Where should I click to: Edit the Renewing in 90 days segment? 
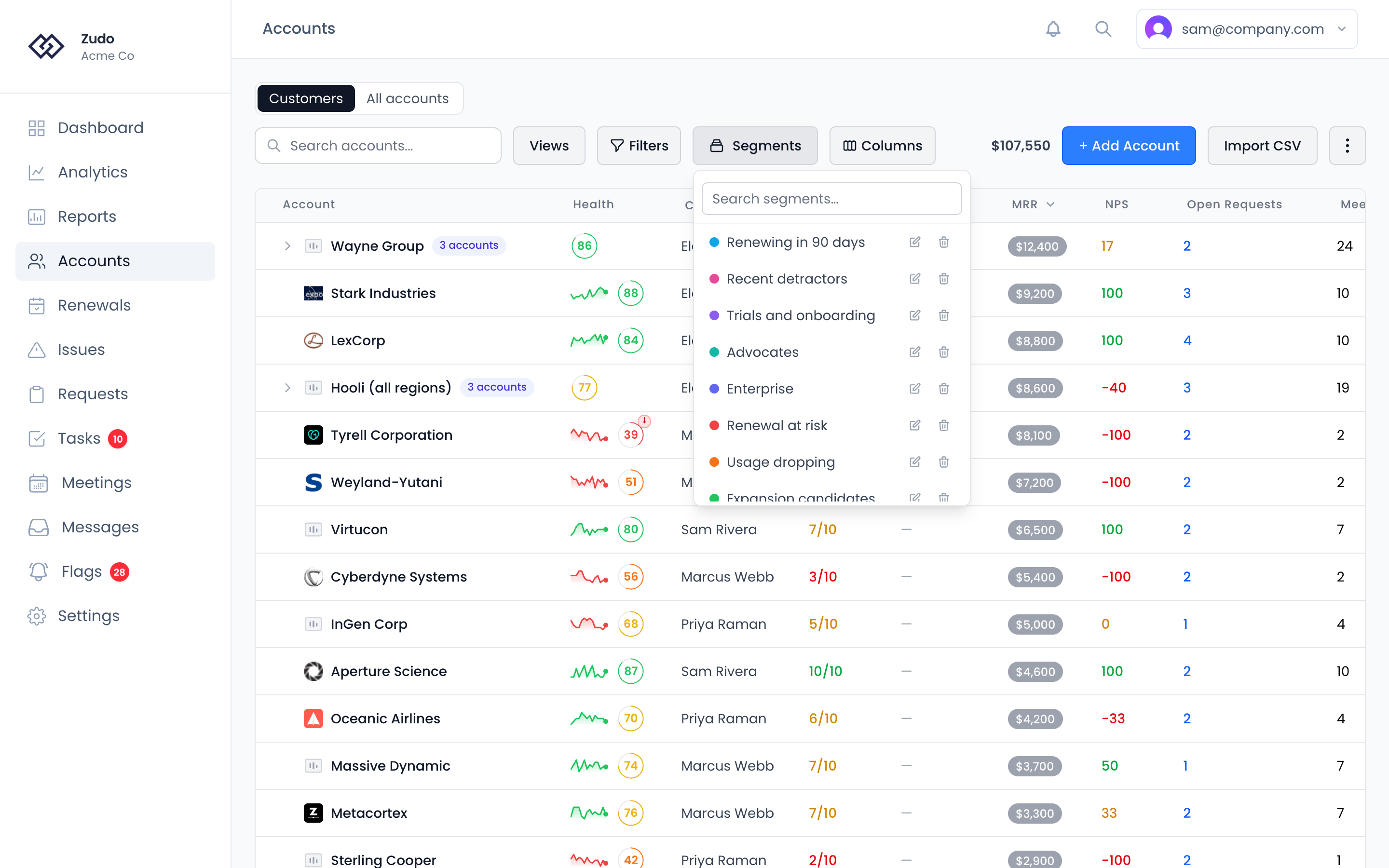915,242
